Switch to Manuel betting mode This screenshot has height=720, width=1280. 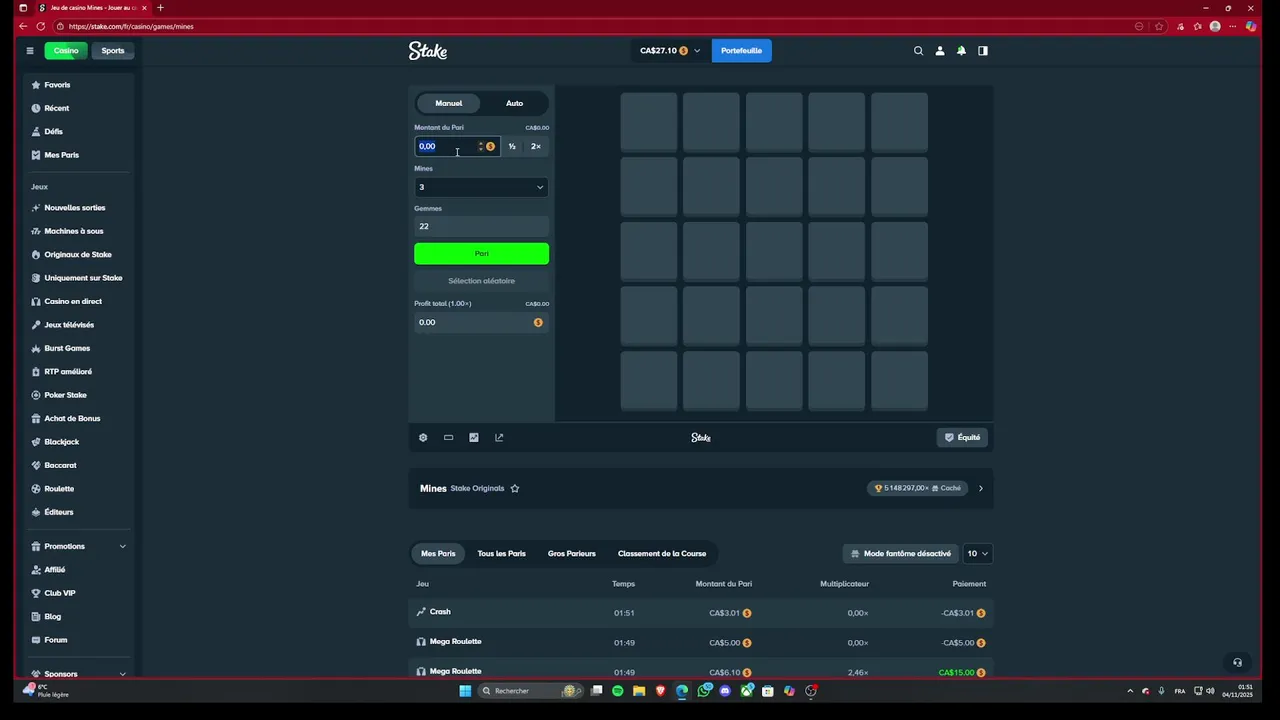point(448,103)
